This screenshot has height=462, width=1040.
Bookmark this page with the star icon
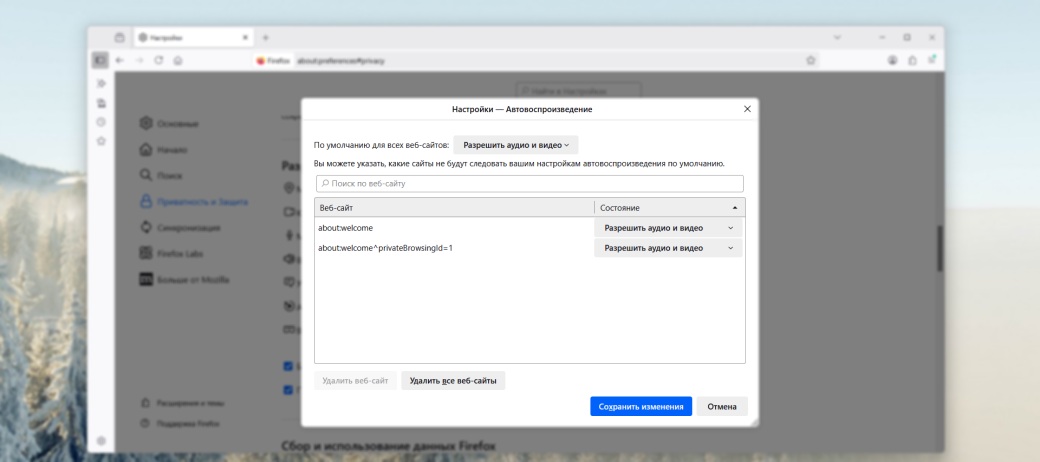[x=810, y=61]
